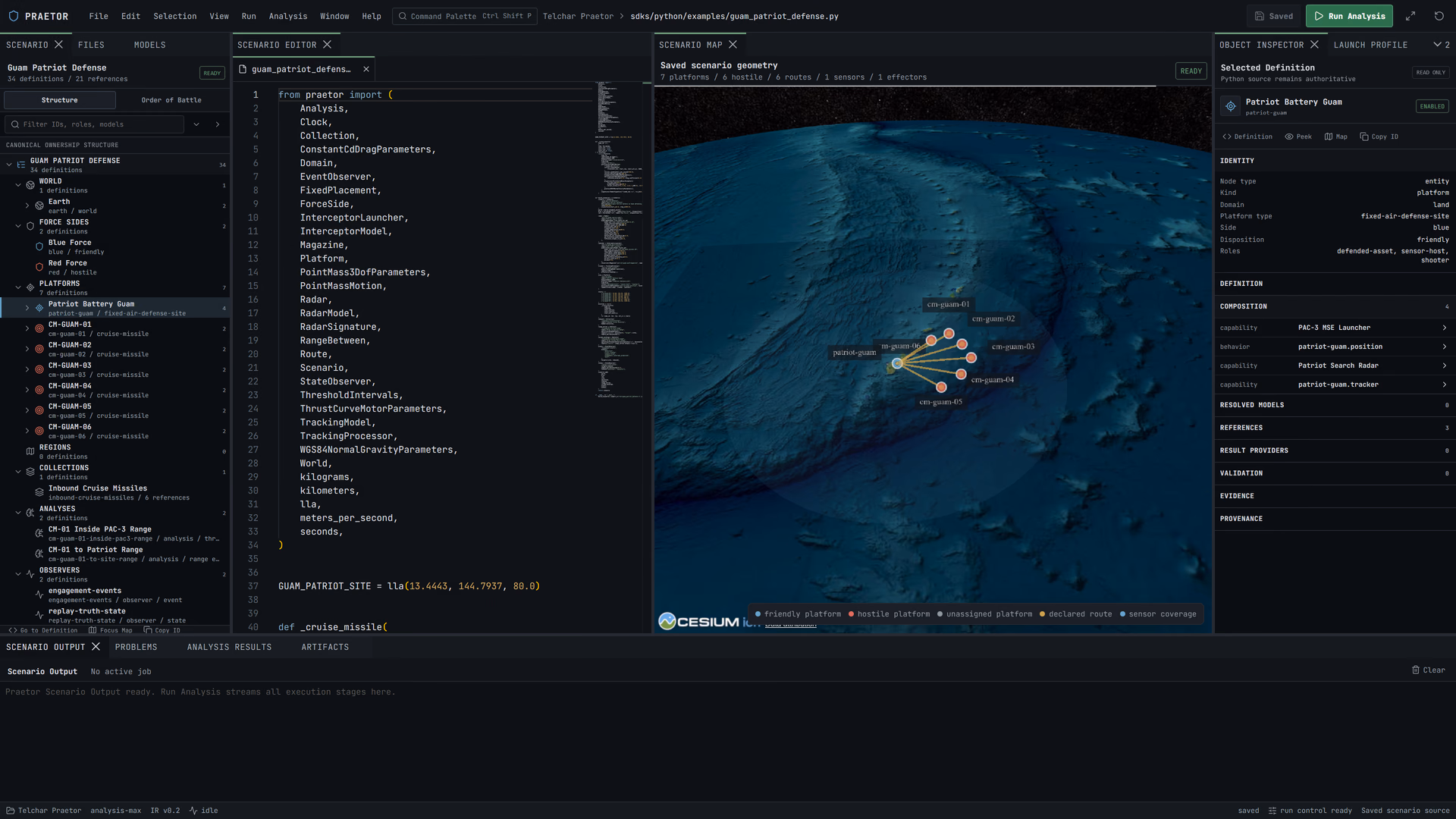Click the Patriot Battery Guam crosshair icon in inspector
This screenshot has height=819, width=1456.
pos(1231,106)
